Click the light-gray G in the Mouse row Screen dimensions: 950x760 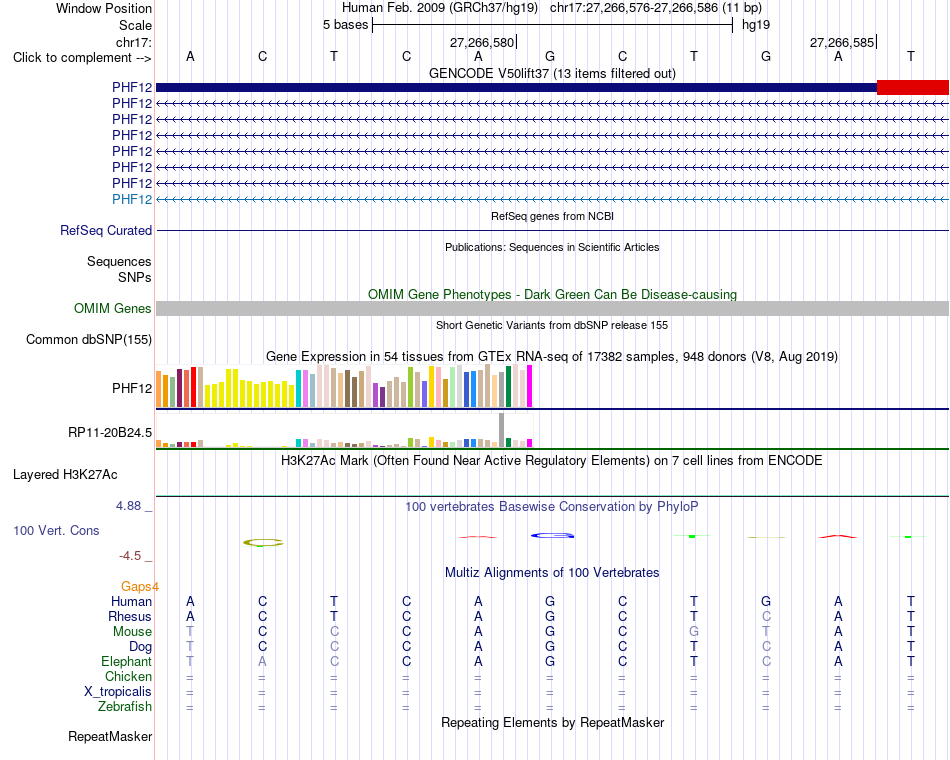(694, 632)
